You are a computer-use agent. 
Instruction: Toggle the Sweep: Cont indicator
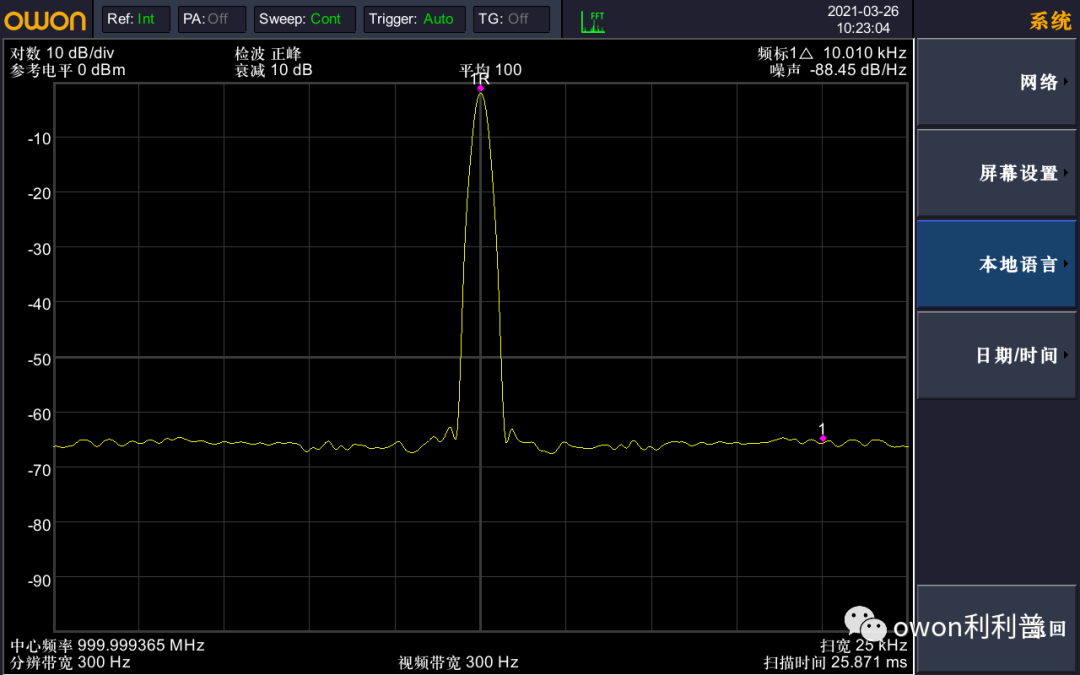[304, 19]
